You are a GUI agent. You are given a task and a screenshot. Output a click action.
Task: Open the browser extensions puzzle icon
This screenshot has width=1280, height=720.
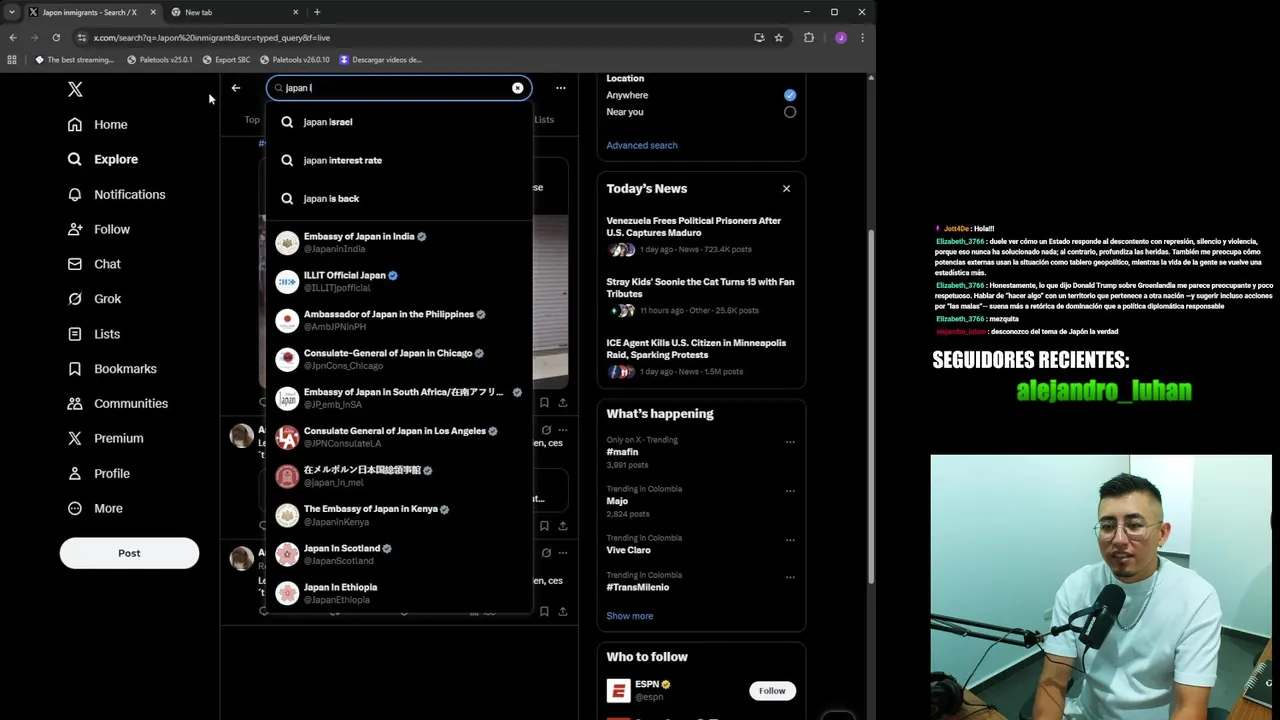point(809,38)
